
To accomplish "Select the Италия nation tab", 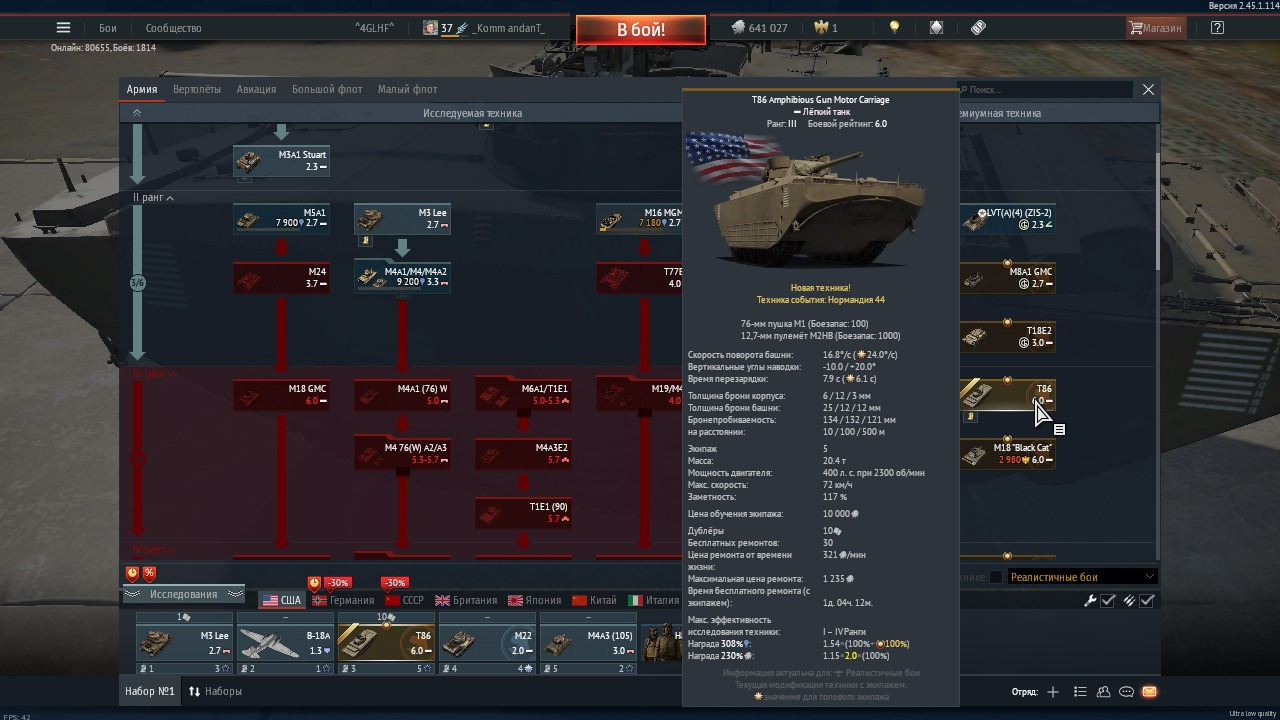I will click(x=654, y=600).
